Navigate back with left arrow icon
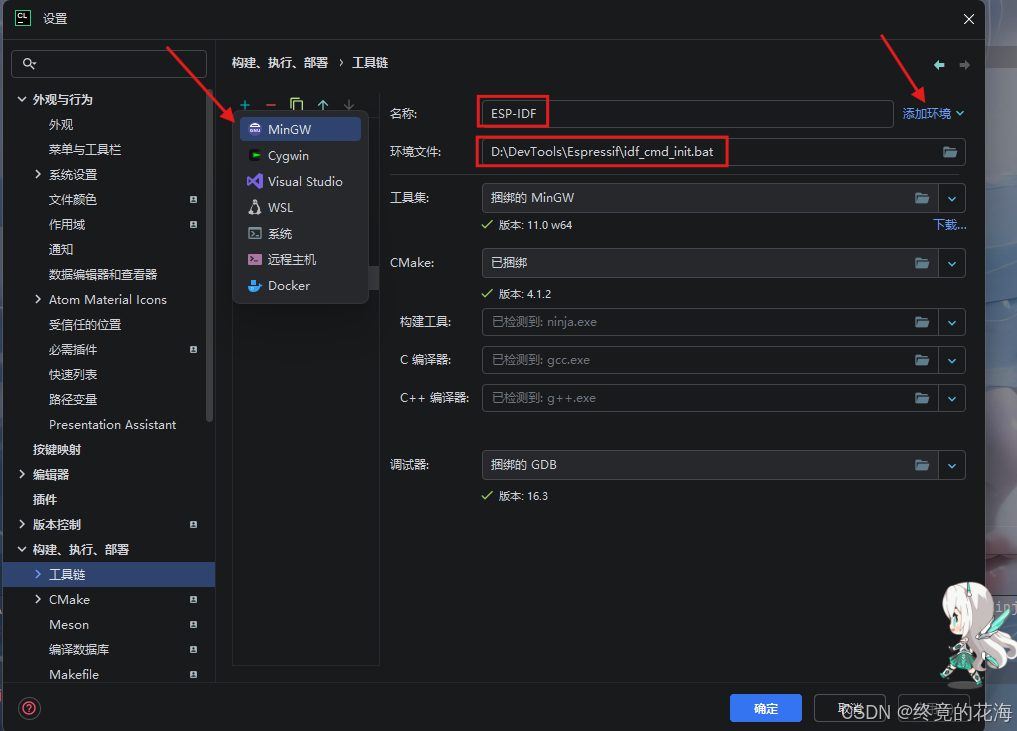This screenshot has width=1017, height=731. pyautogui.click(x=939, y=65)
